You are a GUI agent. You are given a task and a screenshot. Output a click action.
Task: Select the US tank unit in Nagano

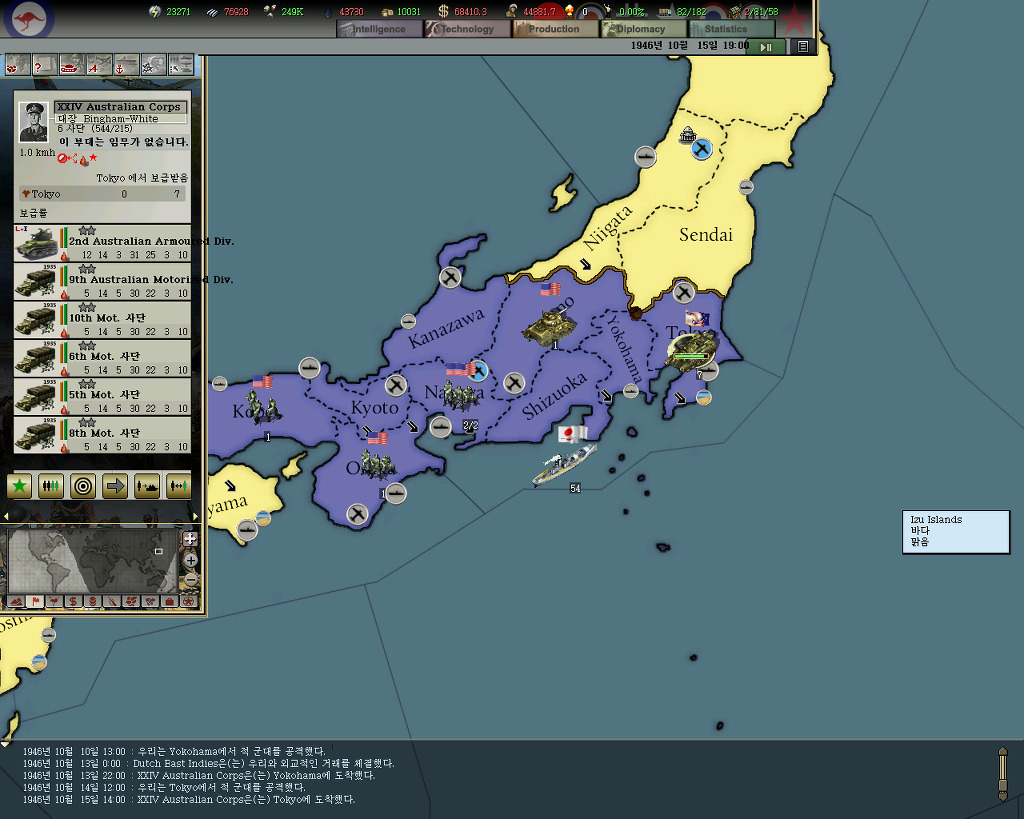tap(549, 327)
